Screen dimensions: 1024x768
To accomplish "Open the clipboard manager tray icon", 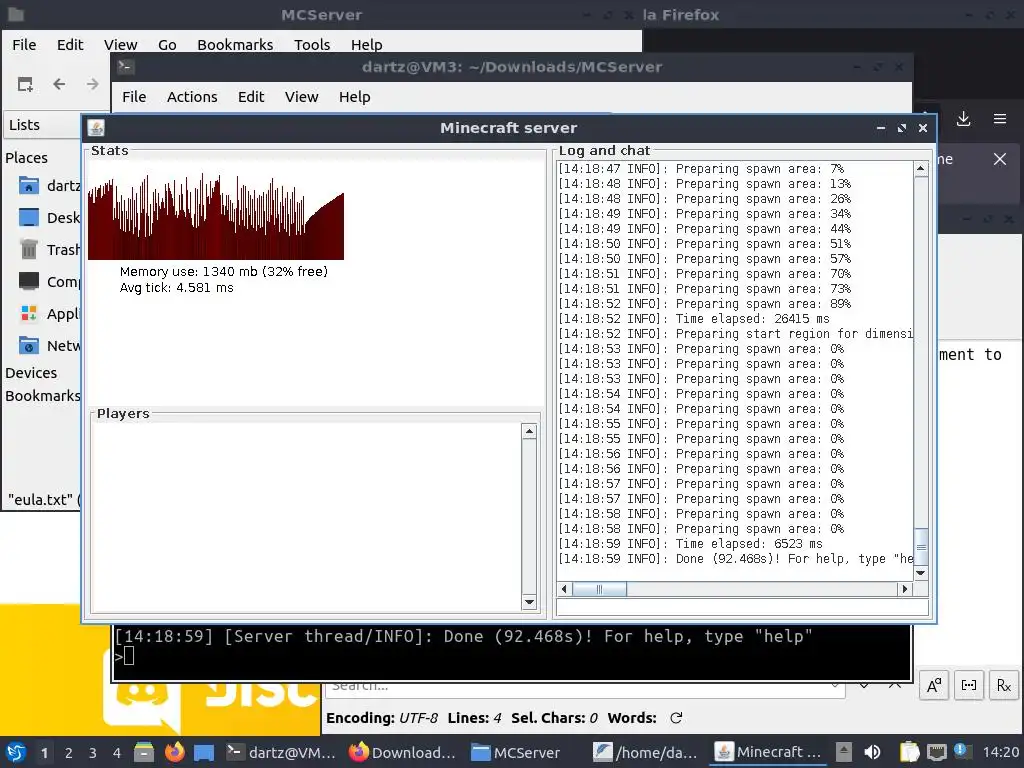I will tap(908, 752).
